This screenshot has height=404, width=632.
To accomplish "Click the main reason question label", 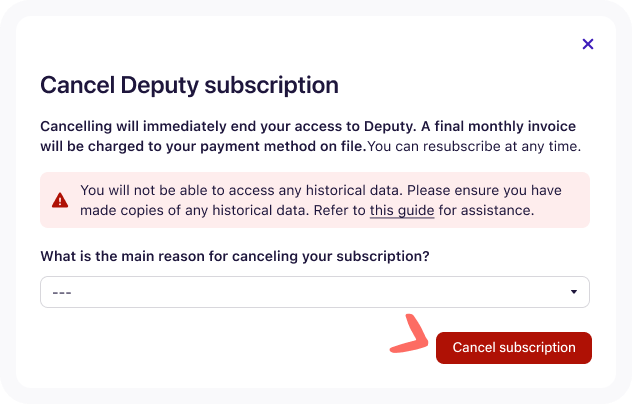I will pos(235,256).
